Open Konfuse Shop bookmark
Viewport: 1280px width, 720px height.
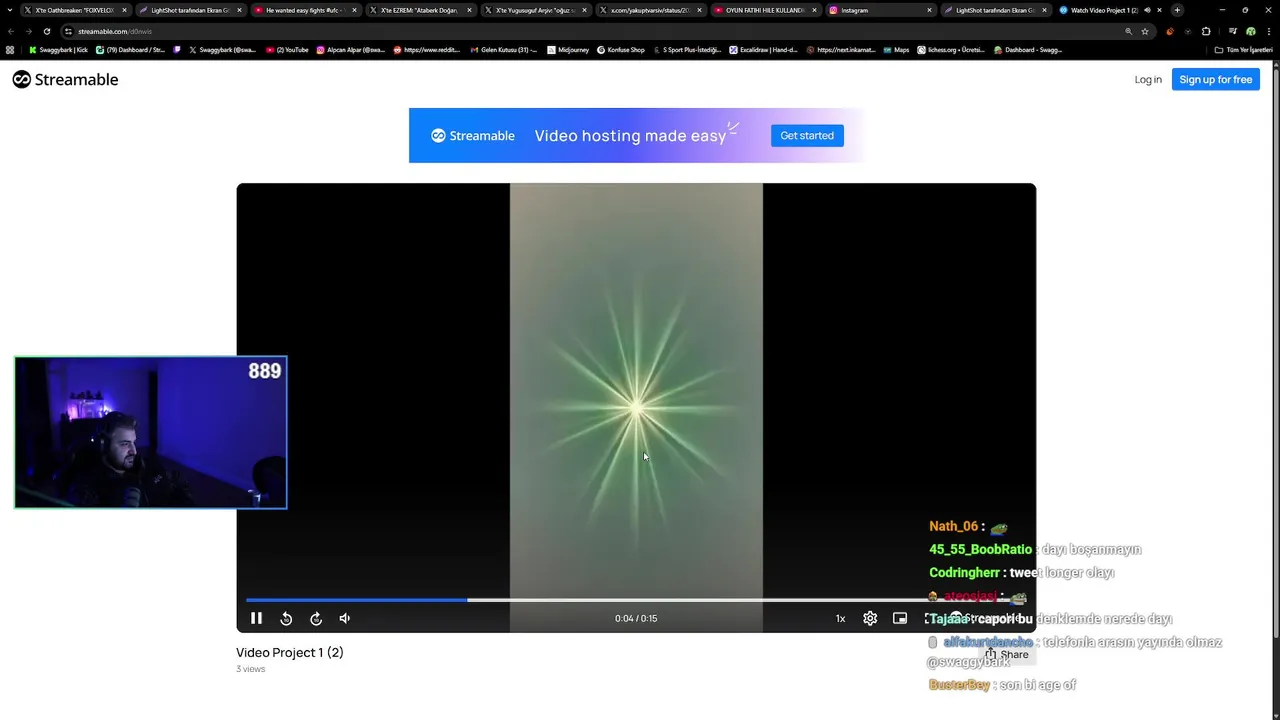coord(621,49)
